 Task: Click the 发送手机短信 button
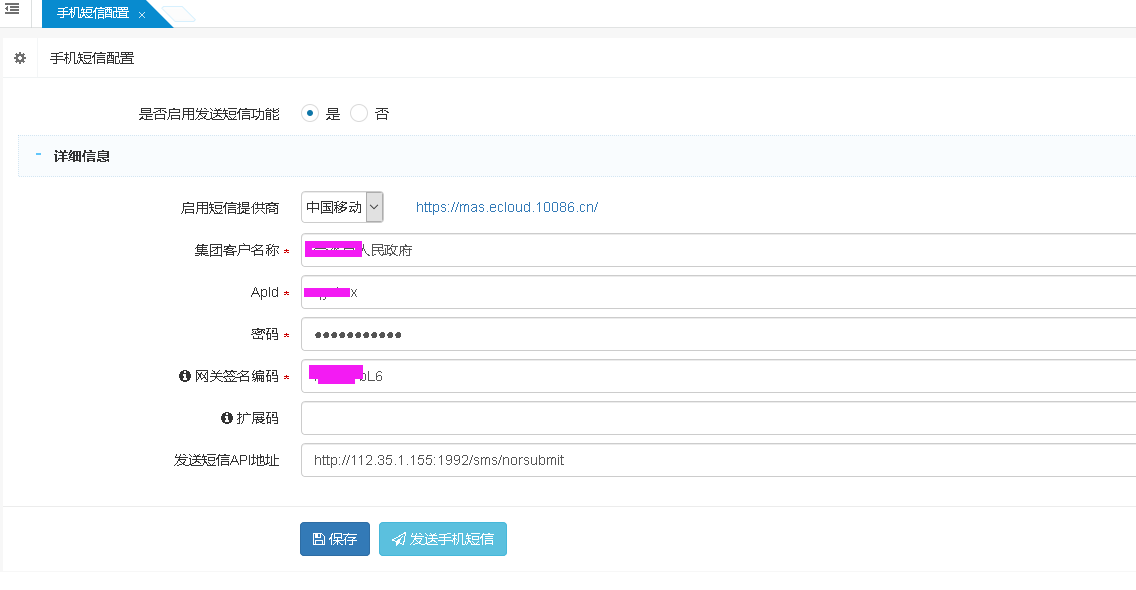443,539
